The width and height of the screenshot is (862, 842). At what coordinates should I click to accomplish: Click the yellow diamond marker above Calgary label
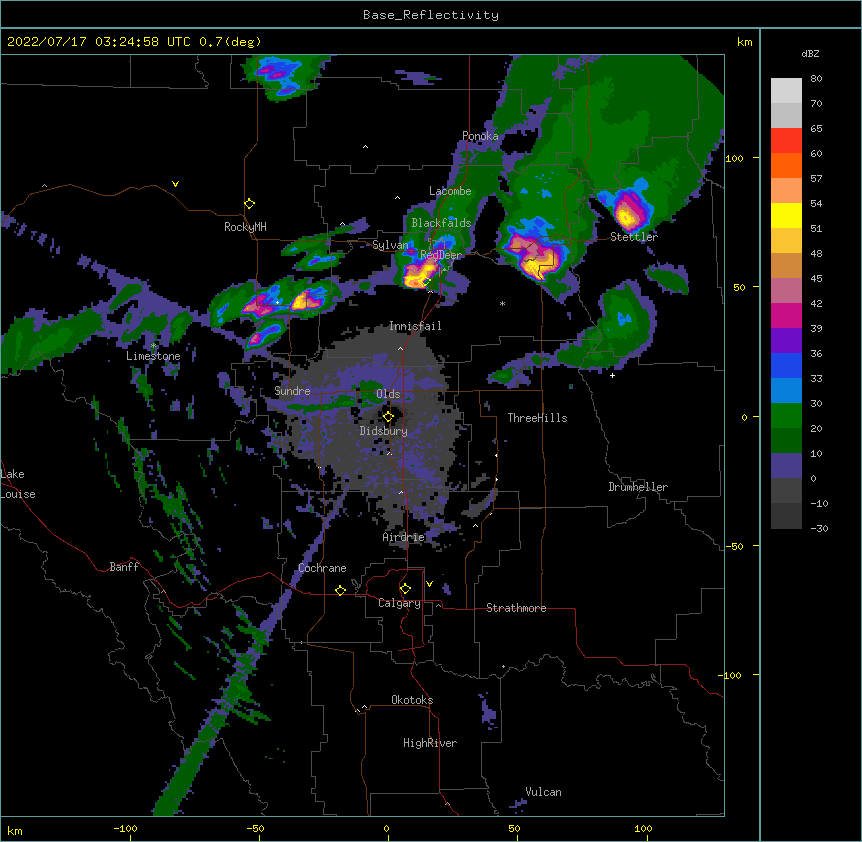click(x=405, y=589)
